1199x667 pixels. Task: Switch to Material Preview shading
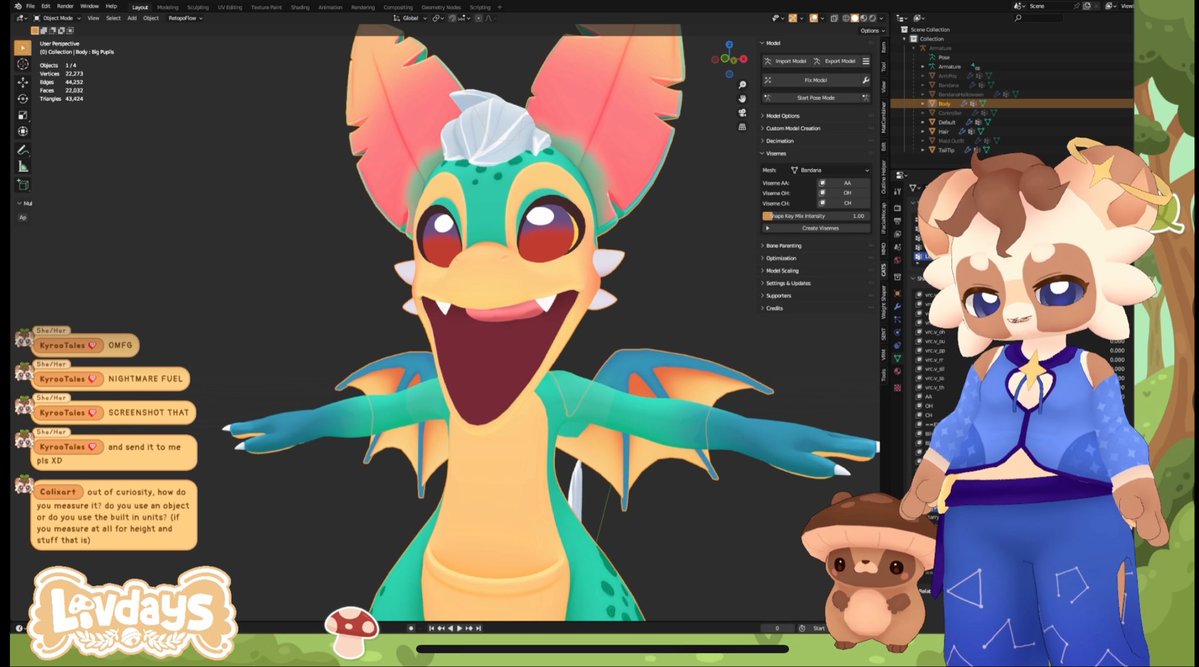[864, 18]
